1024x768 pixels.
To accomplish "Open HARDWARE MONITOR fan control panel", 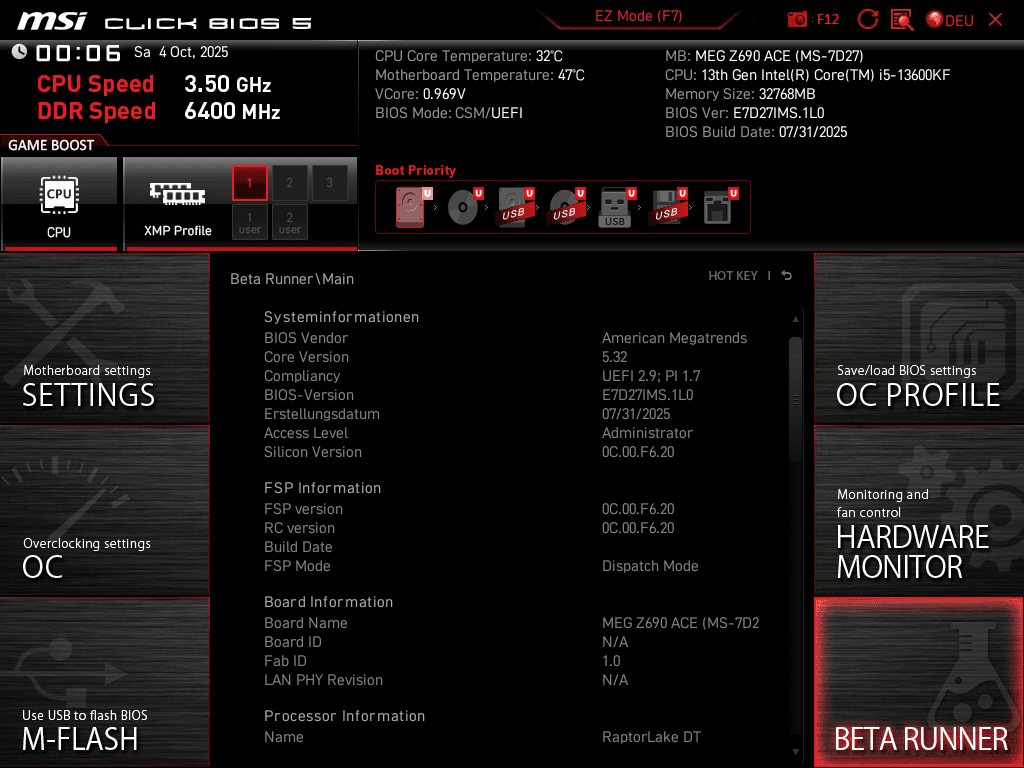I will pyautogui.click(x=919, y=511).
